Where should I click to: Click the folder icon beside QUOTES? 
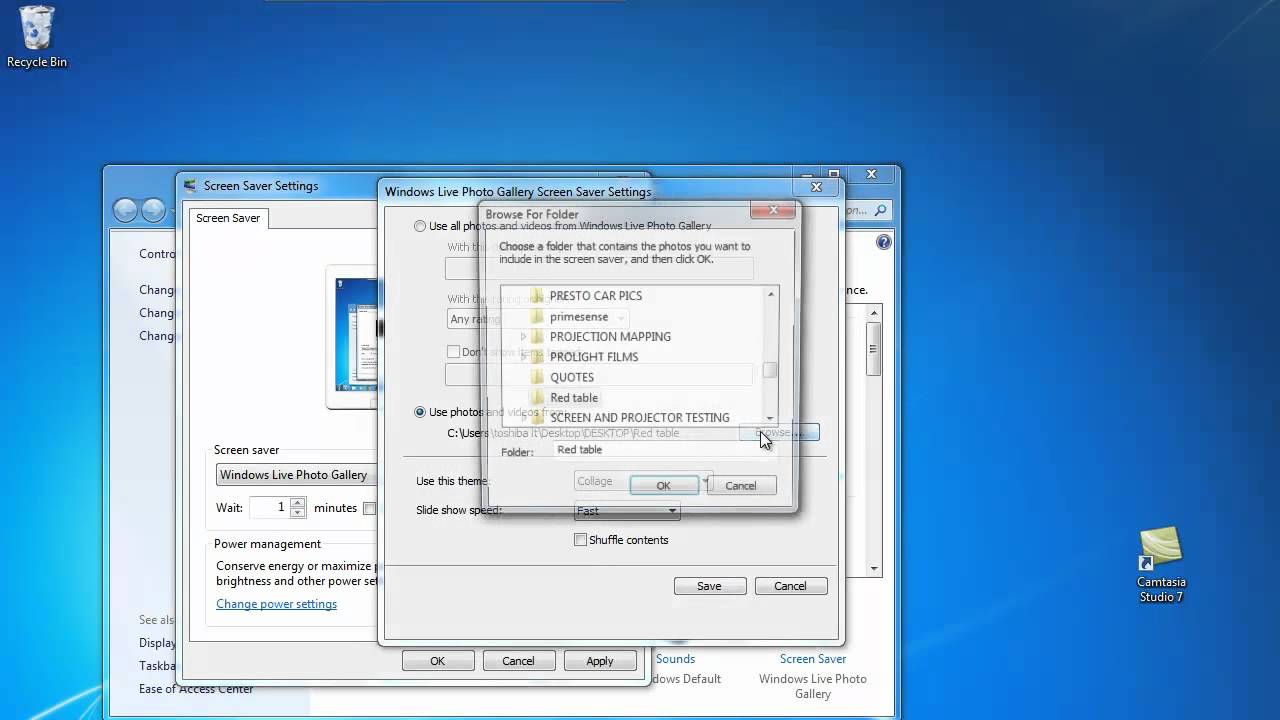pyautogui.click(x=537, y=377)
